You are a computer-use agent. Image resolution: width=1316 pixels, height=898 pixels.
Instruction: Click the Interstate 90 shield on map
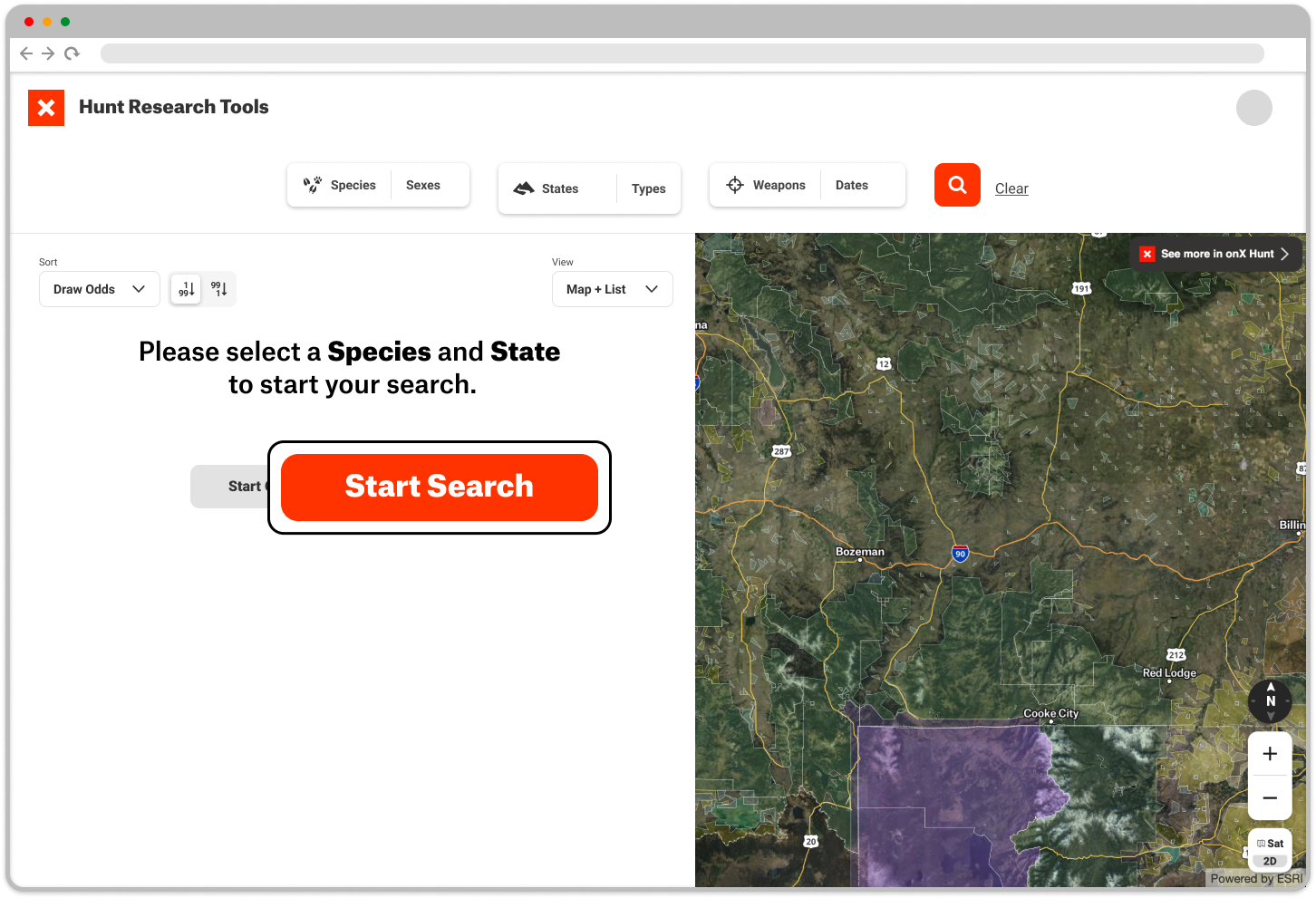[960, 554]
